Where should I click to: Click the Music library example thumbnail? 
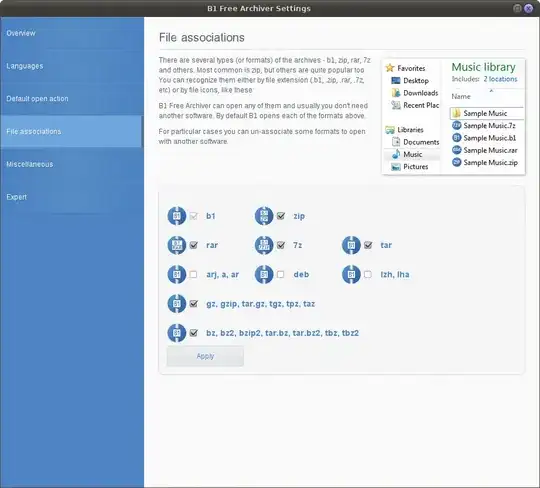click(454, 117)
